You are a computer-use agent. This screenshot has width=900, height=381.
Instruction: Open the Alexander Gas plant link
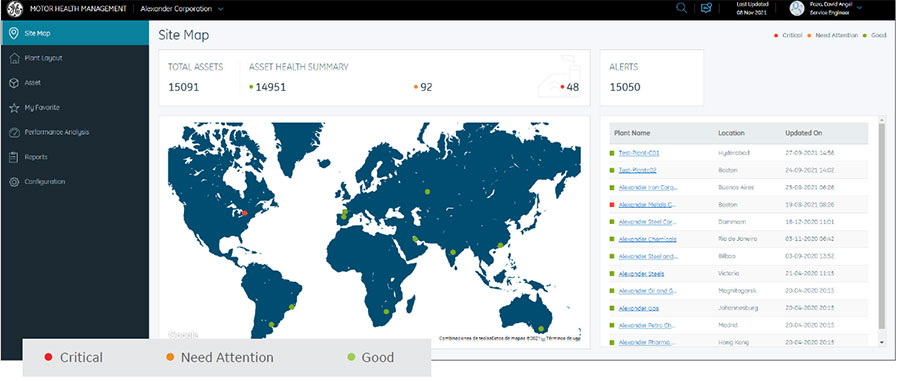tap(638, 308)
